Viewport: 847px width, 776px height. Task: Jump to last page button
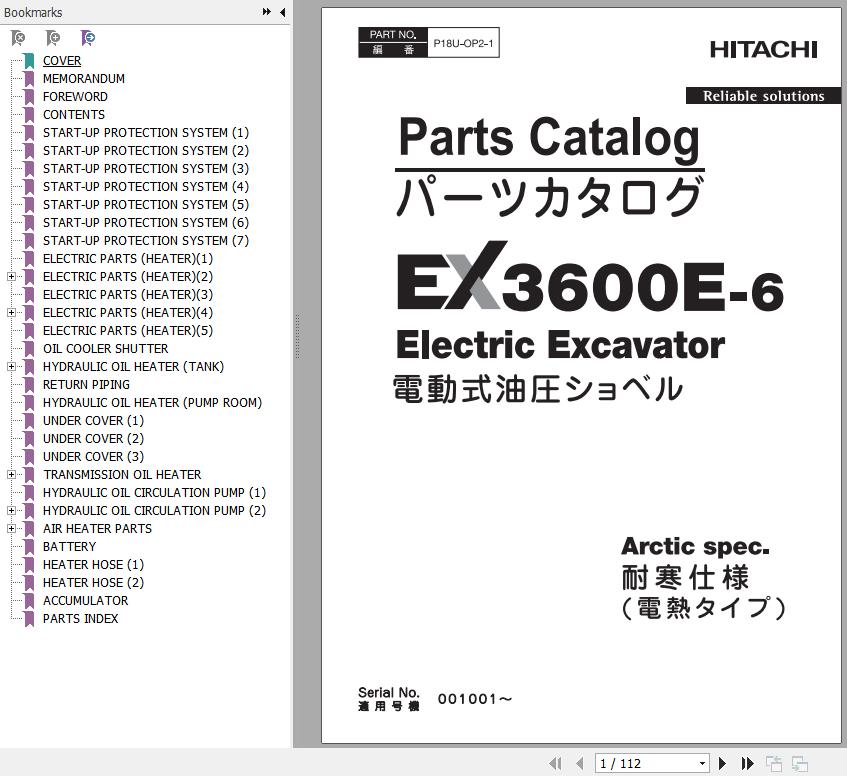click(748, 763)
